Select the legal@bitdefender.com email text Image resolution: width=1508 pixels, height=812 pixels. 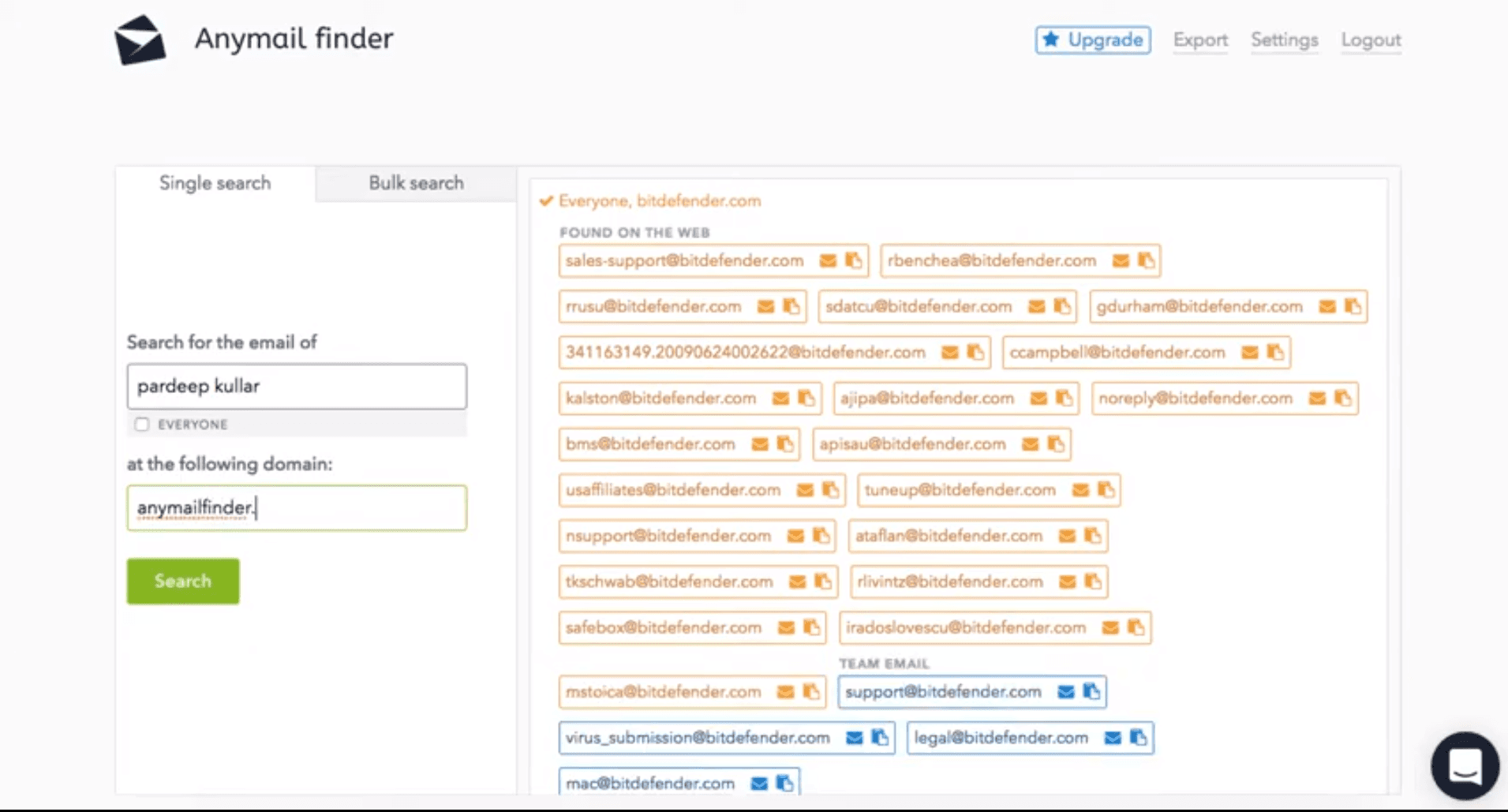[x=1001, y=738]
